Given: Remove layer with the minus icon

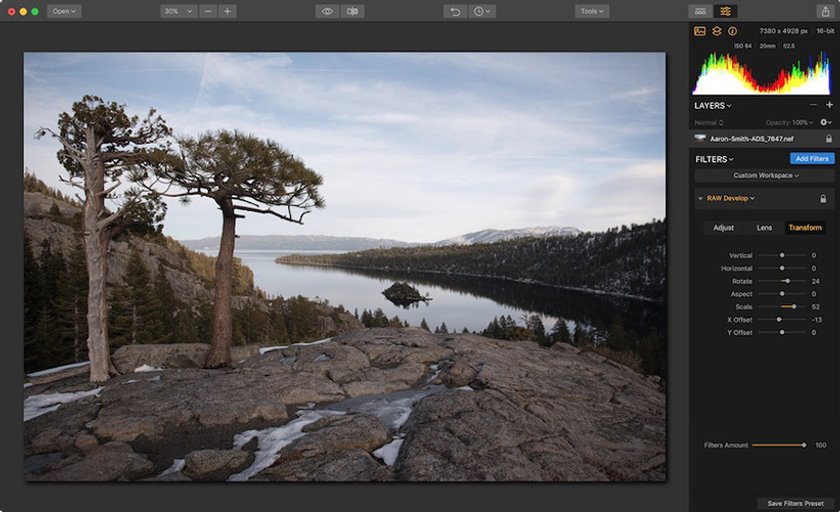Looking at the screenshot, I should (x=813, y=105).
